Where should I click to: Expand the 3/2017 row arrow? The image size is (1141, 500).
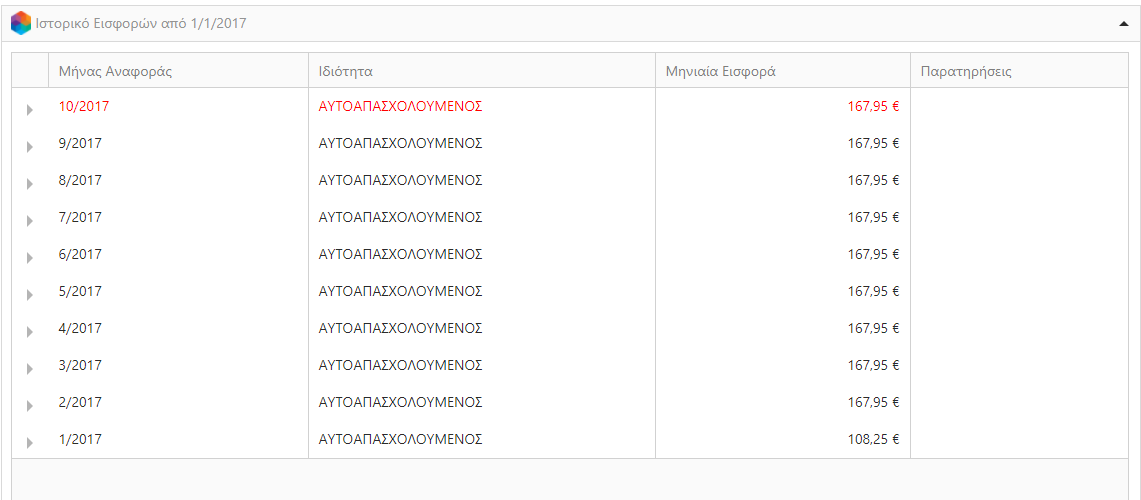30,369
